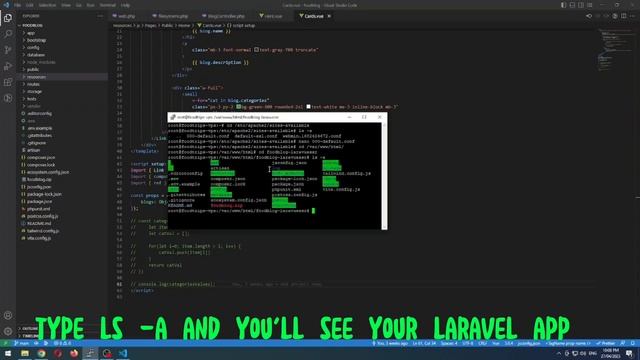Open phpunit.xml in the explorer
The image size is (640, 360).
click(38, 209)
